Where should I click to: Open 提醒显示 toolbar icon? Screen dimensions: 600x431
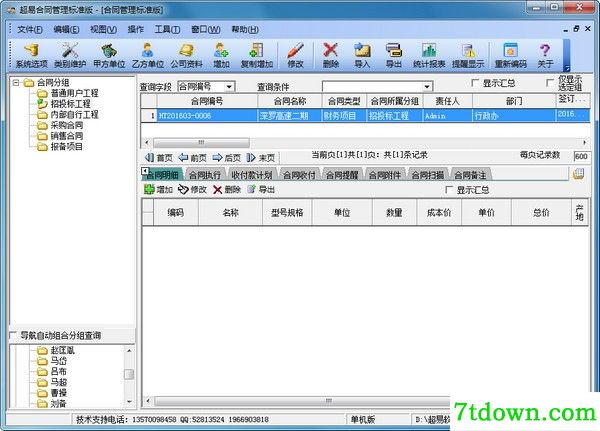[468, 56]
